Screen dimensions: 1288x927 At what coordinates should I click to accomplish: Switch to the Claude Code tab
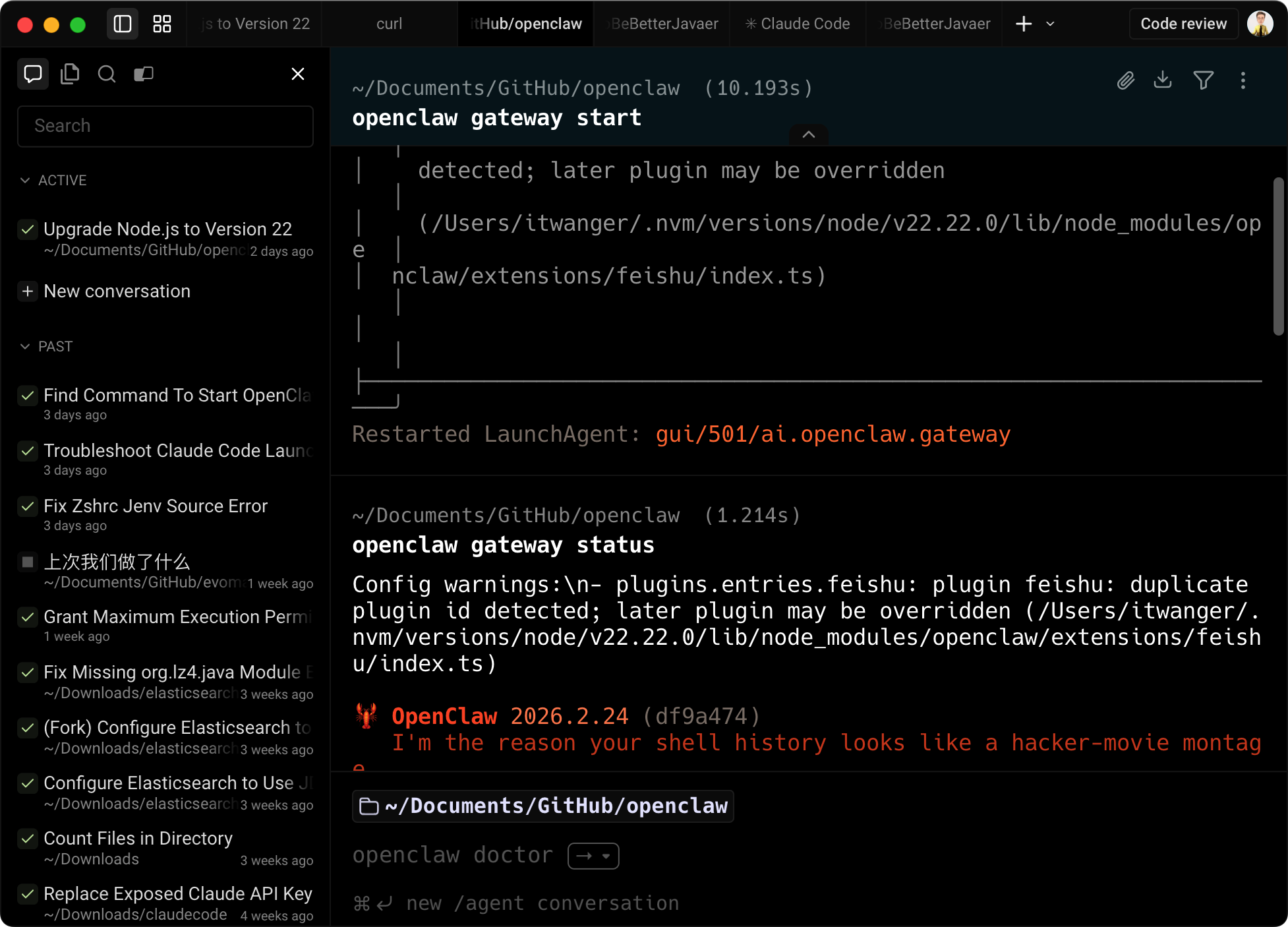(798, 24)
